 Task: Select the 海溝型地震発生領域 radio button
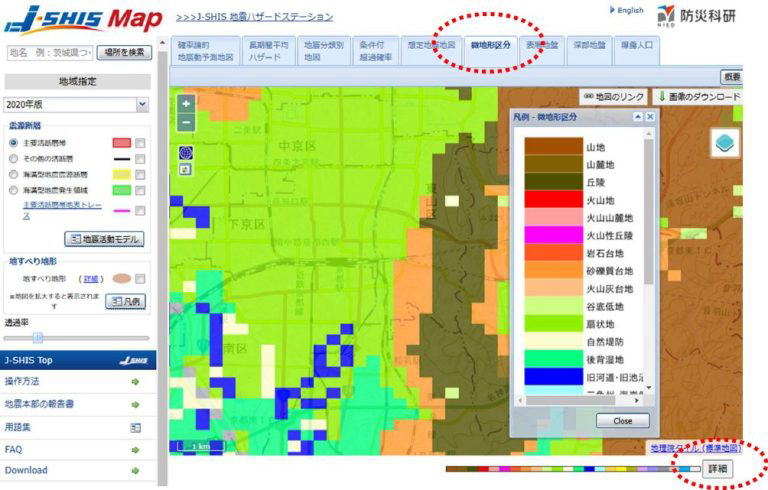point(13,189)
